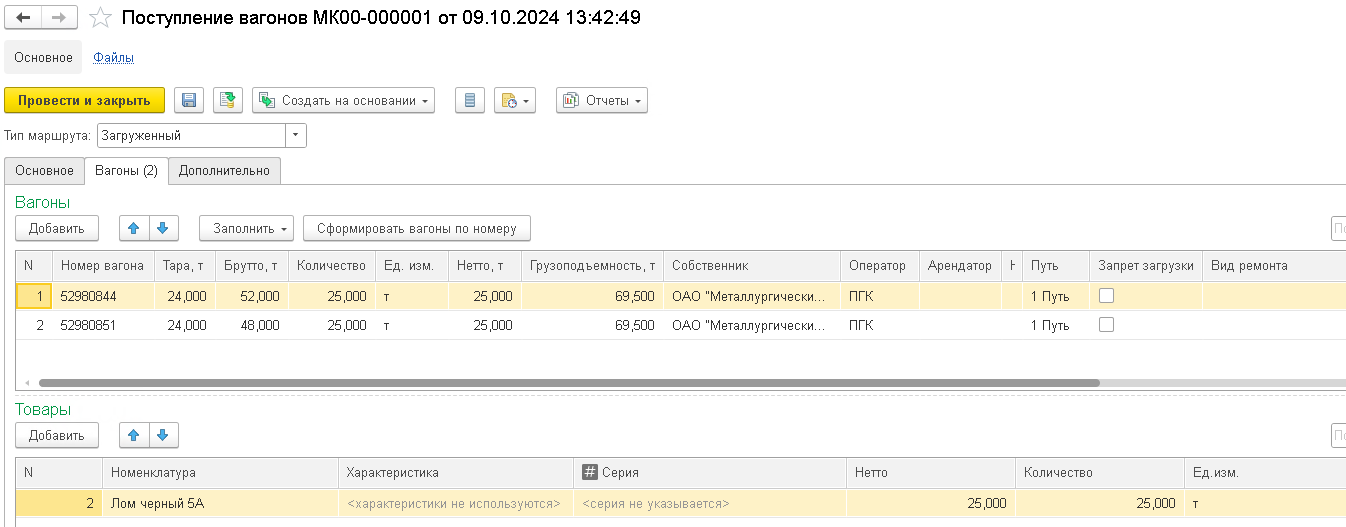Screen dimensions: 1346x527
Task: Open the document movements list icon
Action: [470, 100]
